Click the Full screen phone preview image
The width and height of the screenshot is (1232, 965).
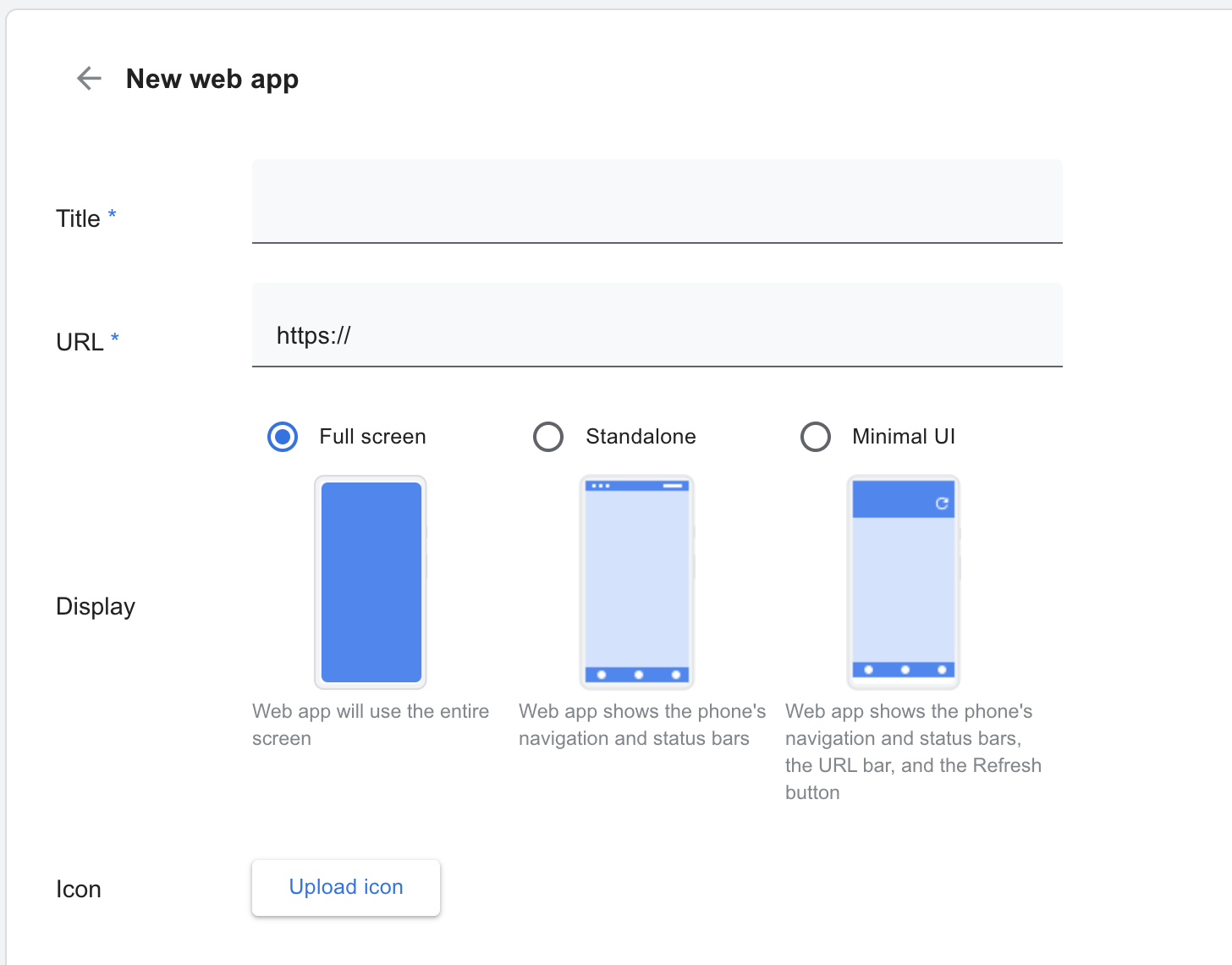371,582
